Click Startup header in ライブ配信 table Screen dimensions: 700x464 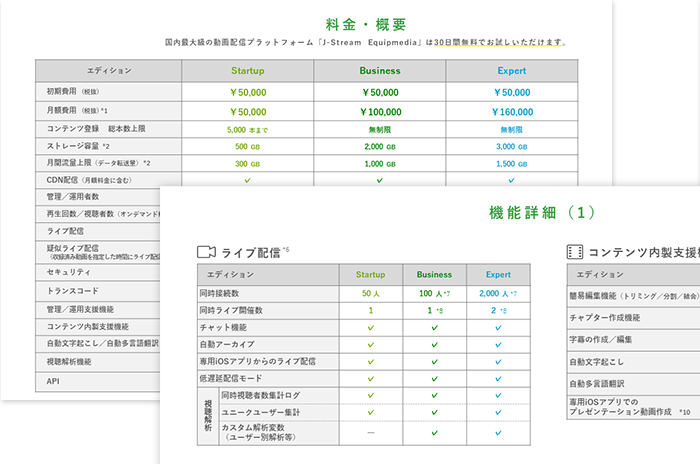[x=371, y=275]
